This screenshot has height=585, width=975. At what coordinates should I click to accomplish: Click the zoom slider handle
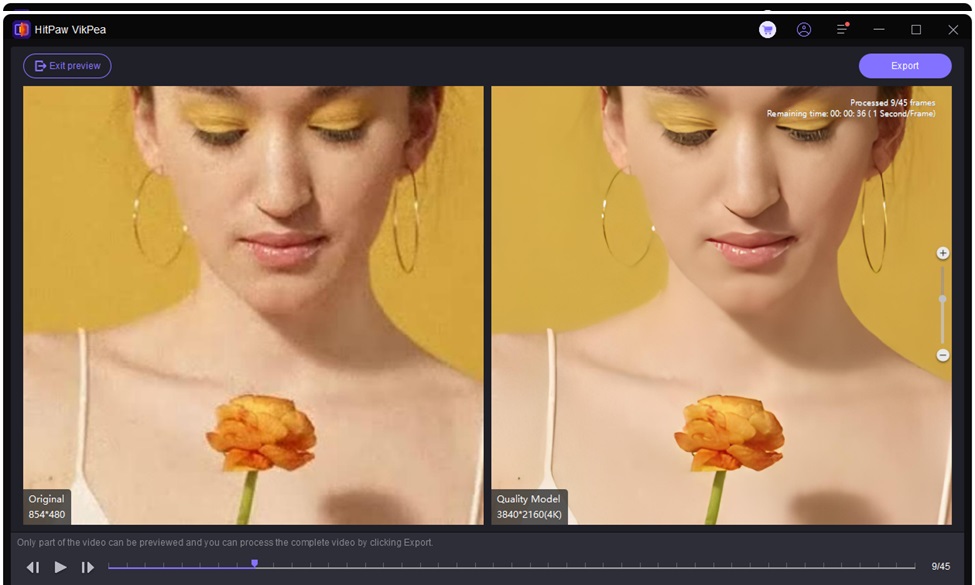(x=942, y=299)
